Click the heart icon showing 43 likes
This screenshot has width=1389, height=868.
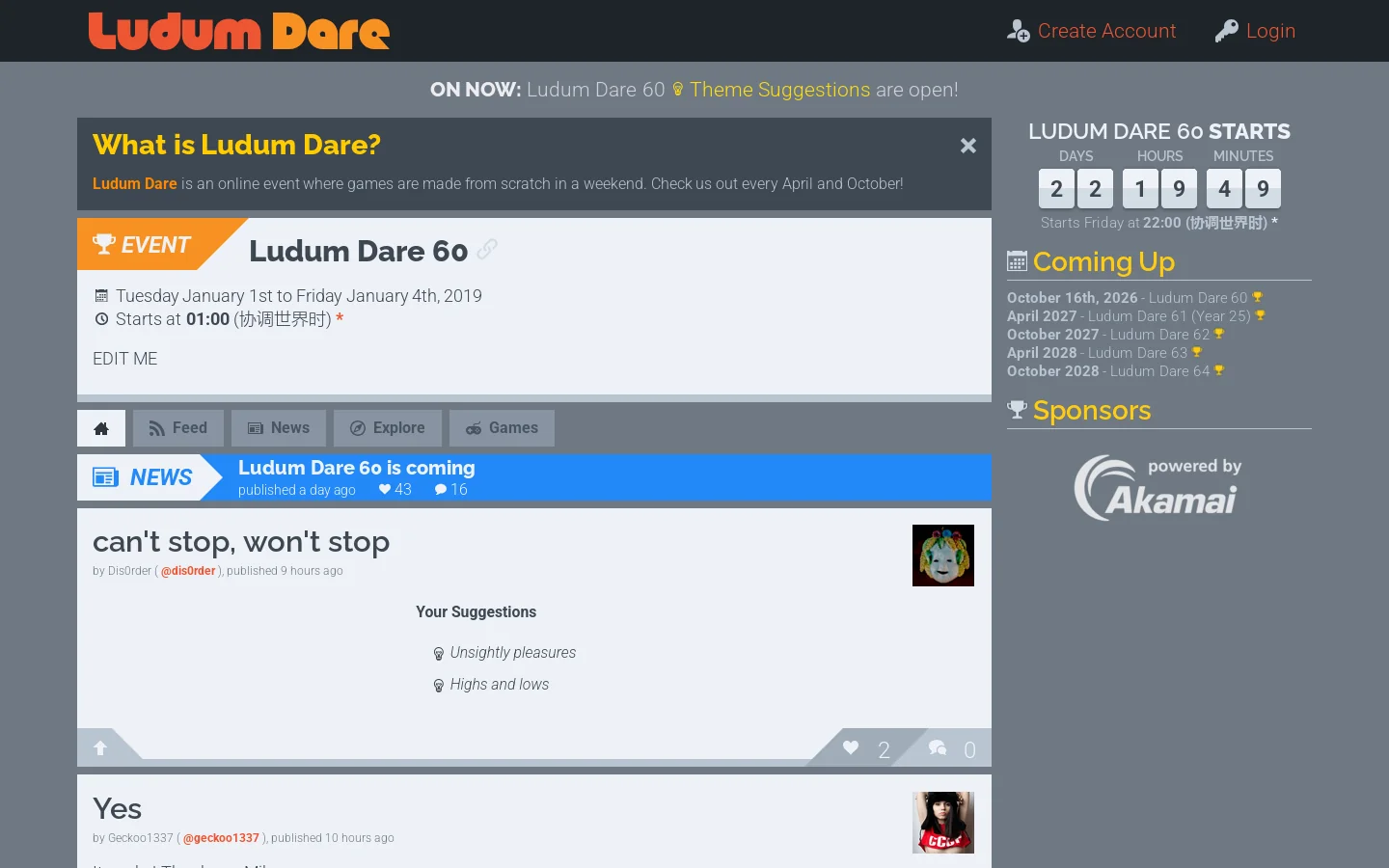(385, 490)
